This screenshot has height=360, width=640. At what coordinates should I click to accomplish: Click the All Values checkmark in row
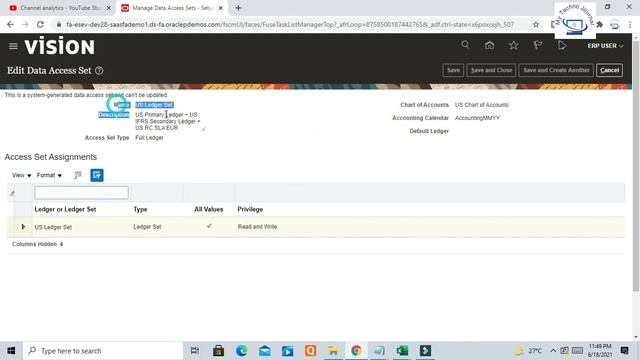pyautogui.click(x=209, y=226)
